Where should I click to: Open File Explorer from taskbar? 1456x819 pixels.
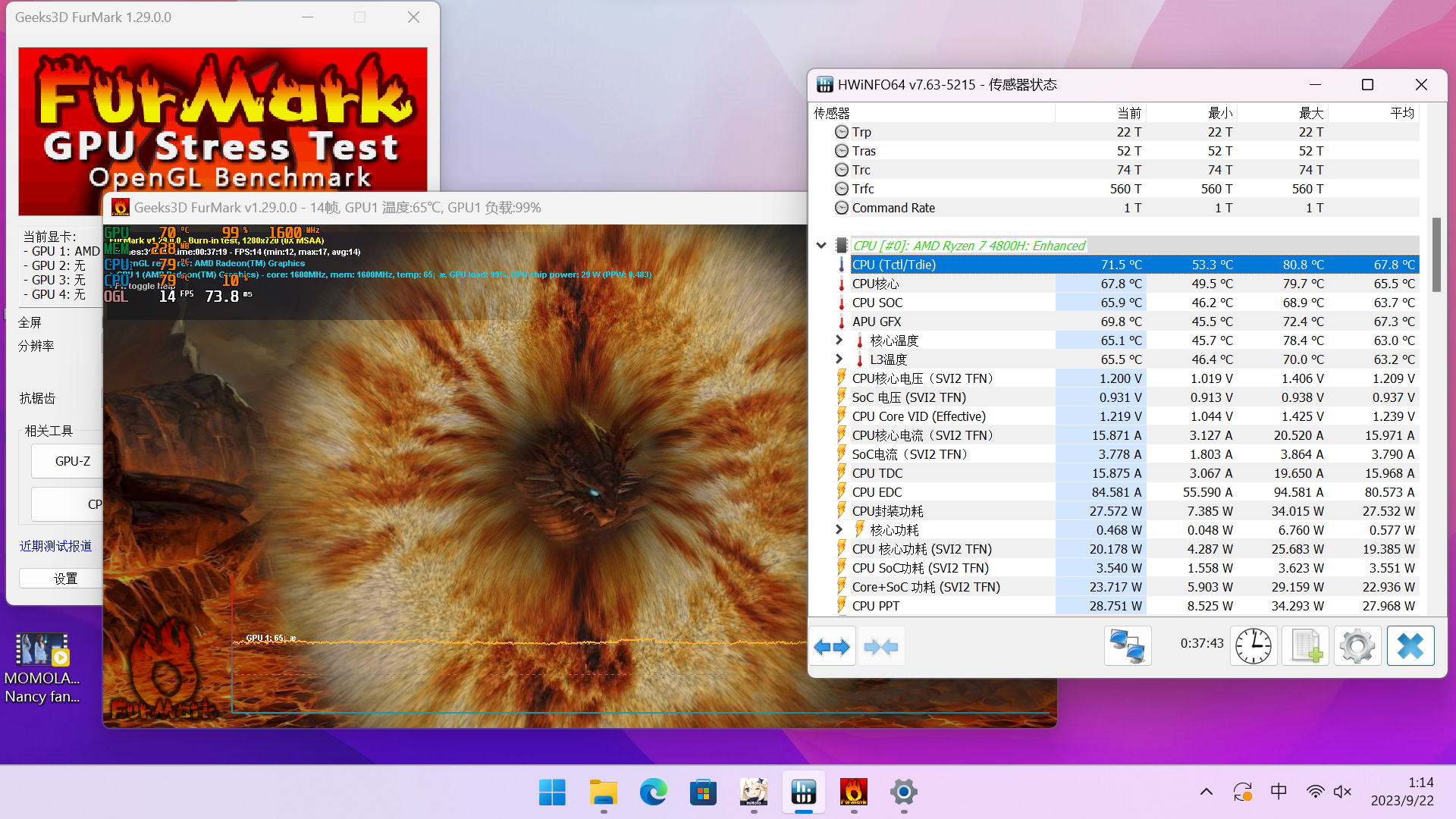coord(603,792)
